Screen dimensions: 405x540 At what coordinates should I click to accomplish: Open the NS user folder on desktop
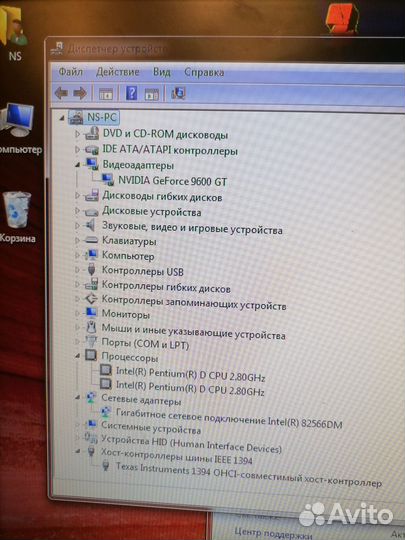[x=14, y=34]
